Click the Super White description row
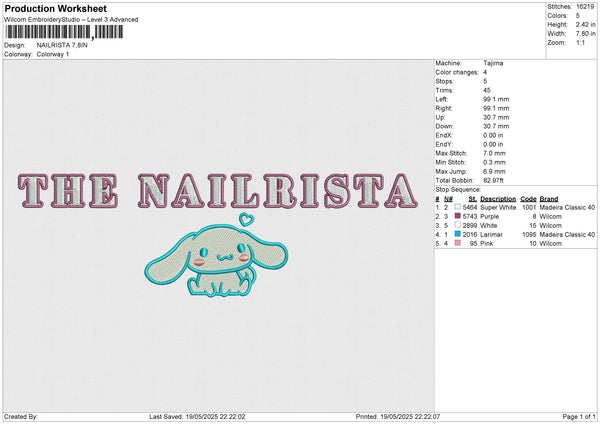This screenshot has height=424, width=600. pos(498,207)
